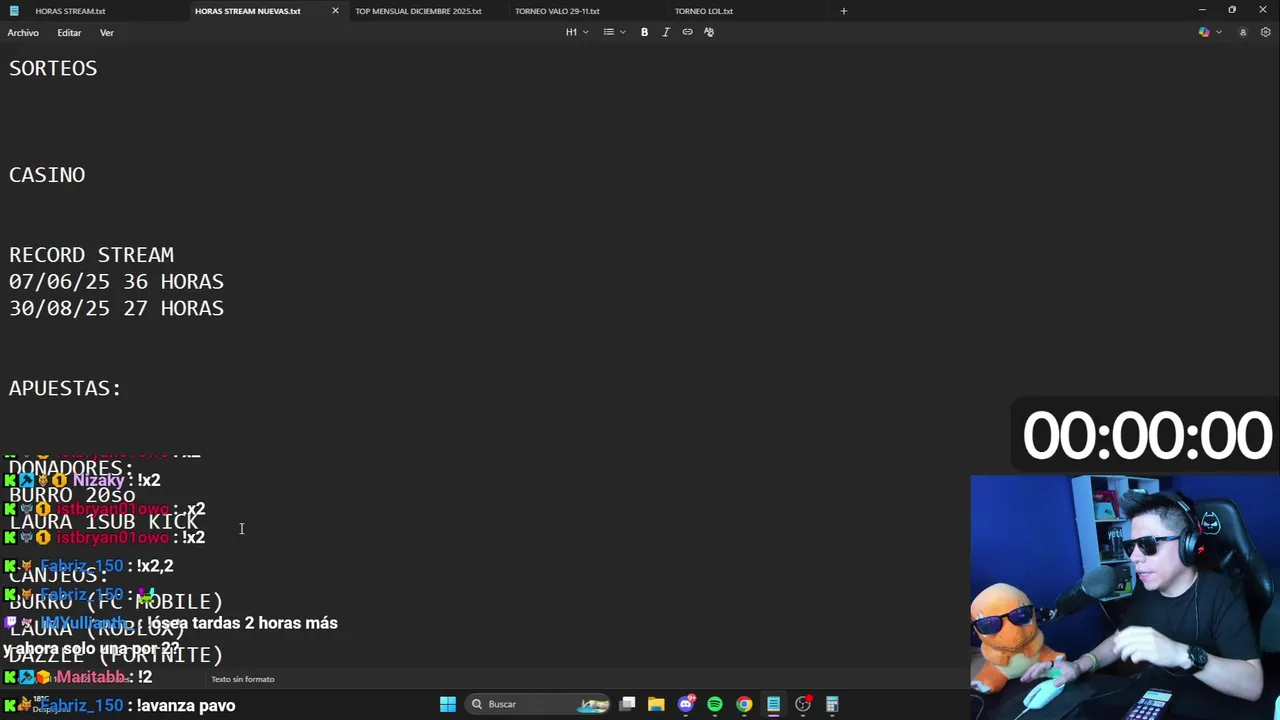Viewport: 1280px width, 720px height.
Task: Click the 'Texto sin formato' status bar entry
Action: (x=242, y=679)
